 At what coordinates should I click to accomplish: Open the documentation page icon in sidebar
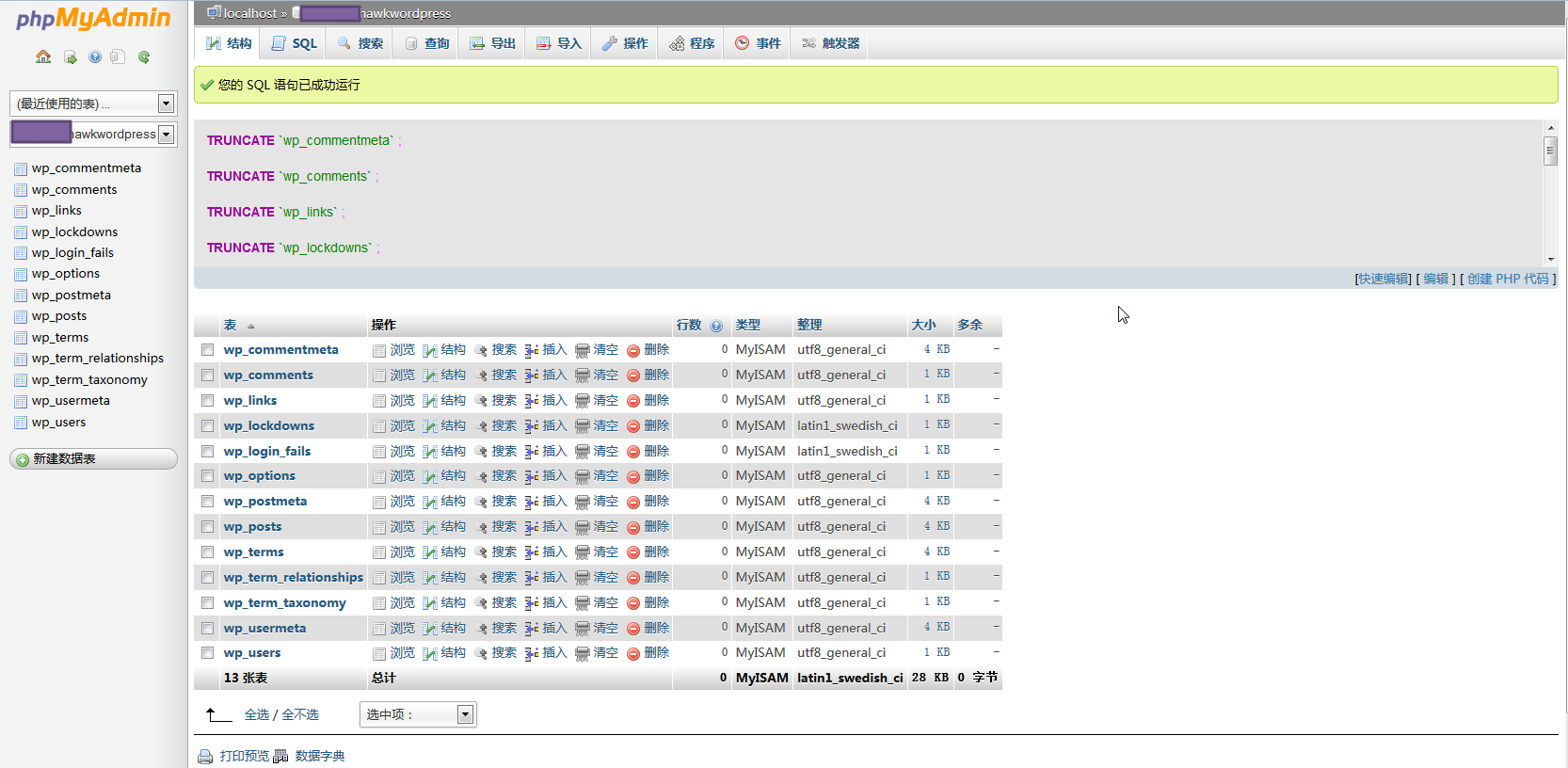[118, 57]
